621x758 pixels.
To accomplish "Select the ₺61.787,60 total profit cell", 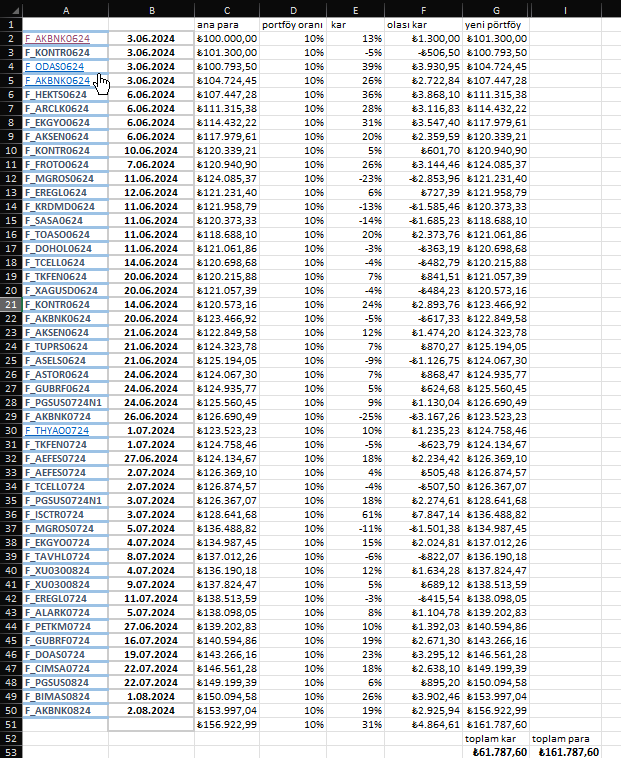I will tap(496, 752).
